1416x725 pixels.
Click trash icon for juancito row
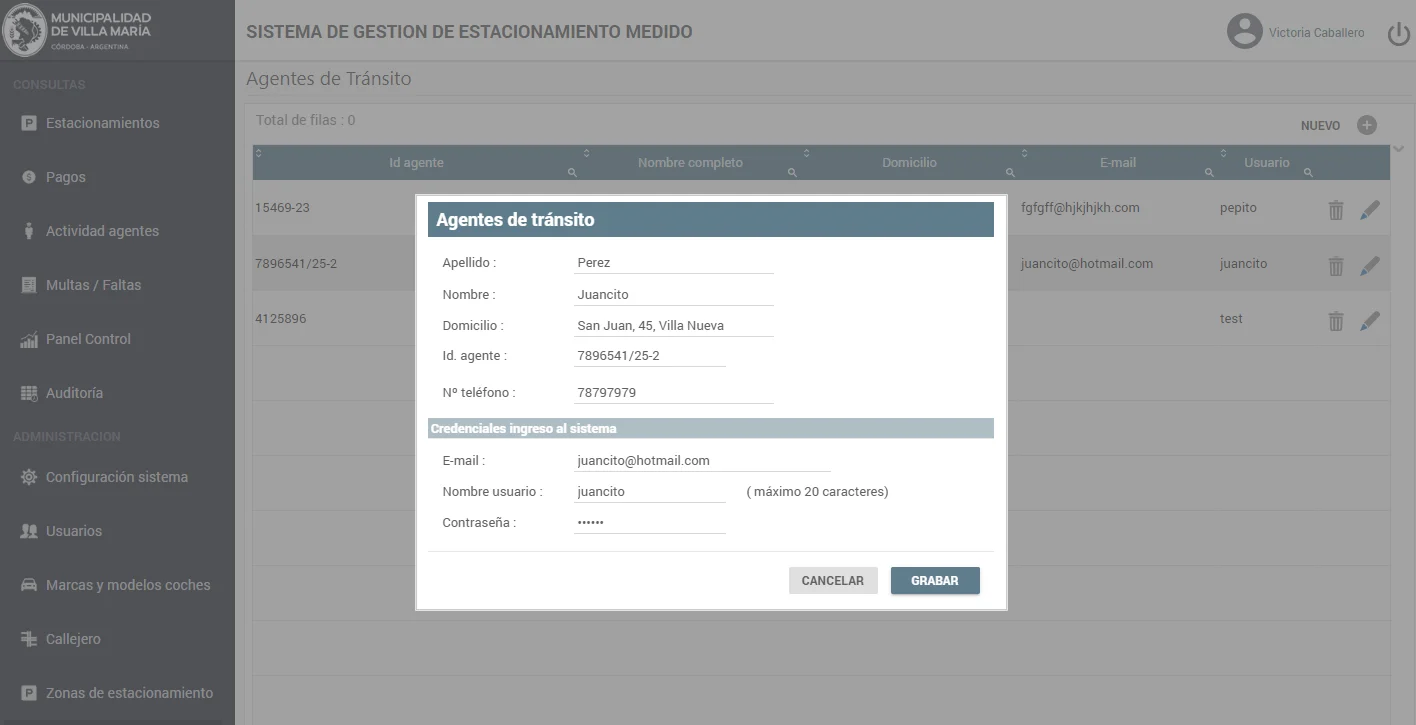pyautogui.click(x=1335, y=266)
